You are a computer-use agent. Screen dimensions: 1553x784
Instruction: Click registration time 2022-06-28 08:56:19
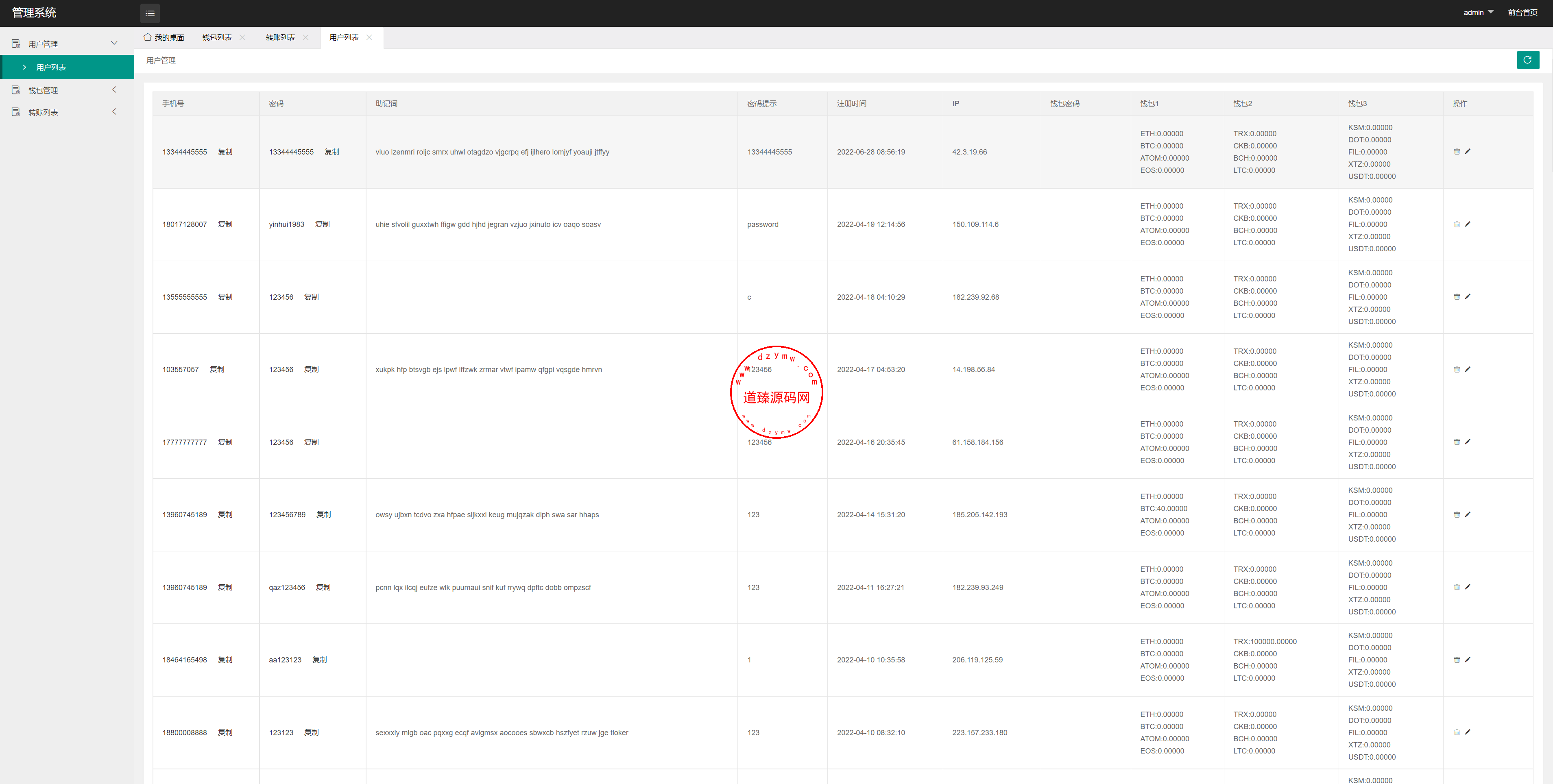(870, 152)
